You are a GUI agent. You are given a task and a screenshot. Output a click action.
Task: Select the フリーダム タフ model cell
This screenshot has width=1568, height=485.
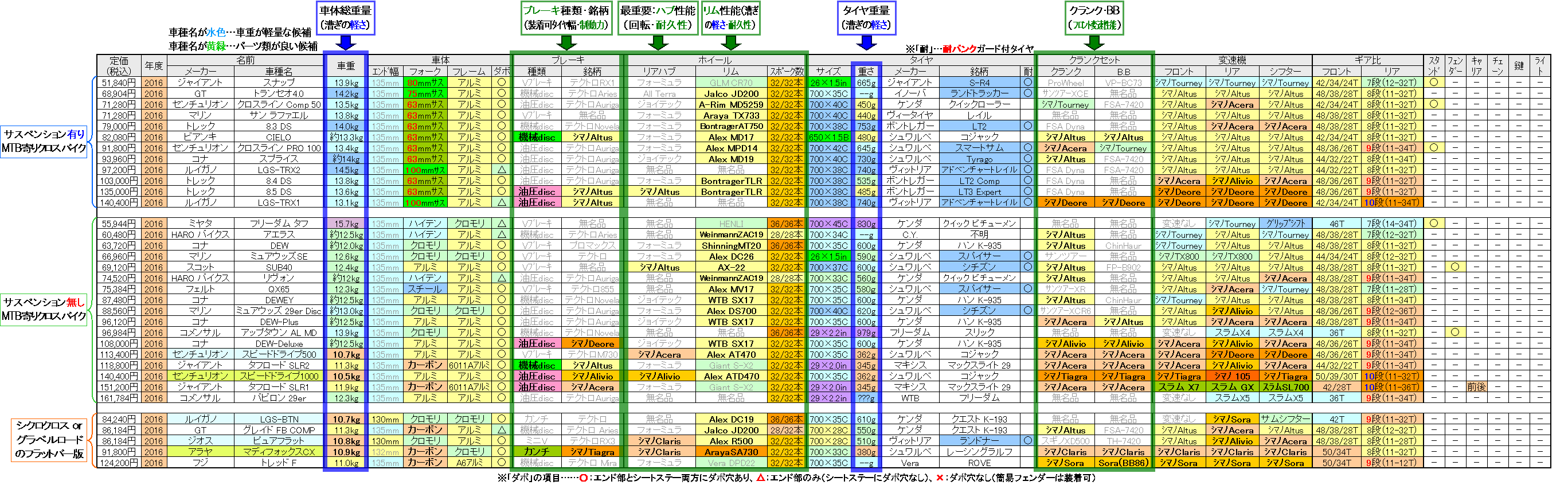click(x=279, y=224)
